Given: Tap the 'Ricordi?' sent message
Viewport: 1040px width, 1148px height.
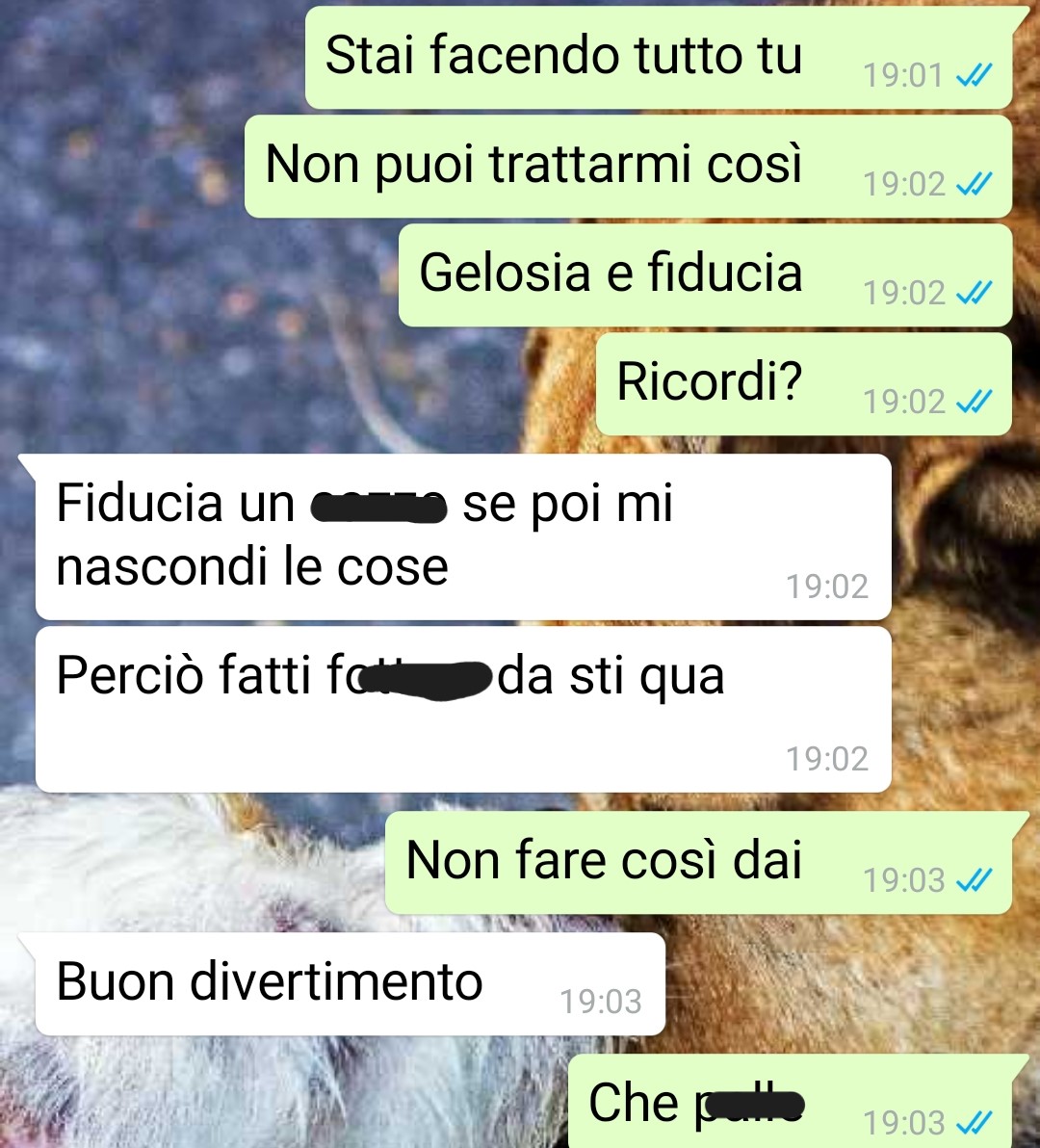Looking at the screenshot, I should pos(804,384).
